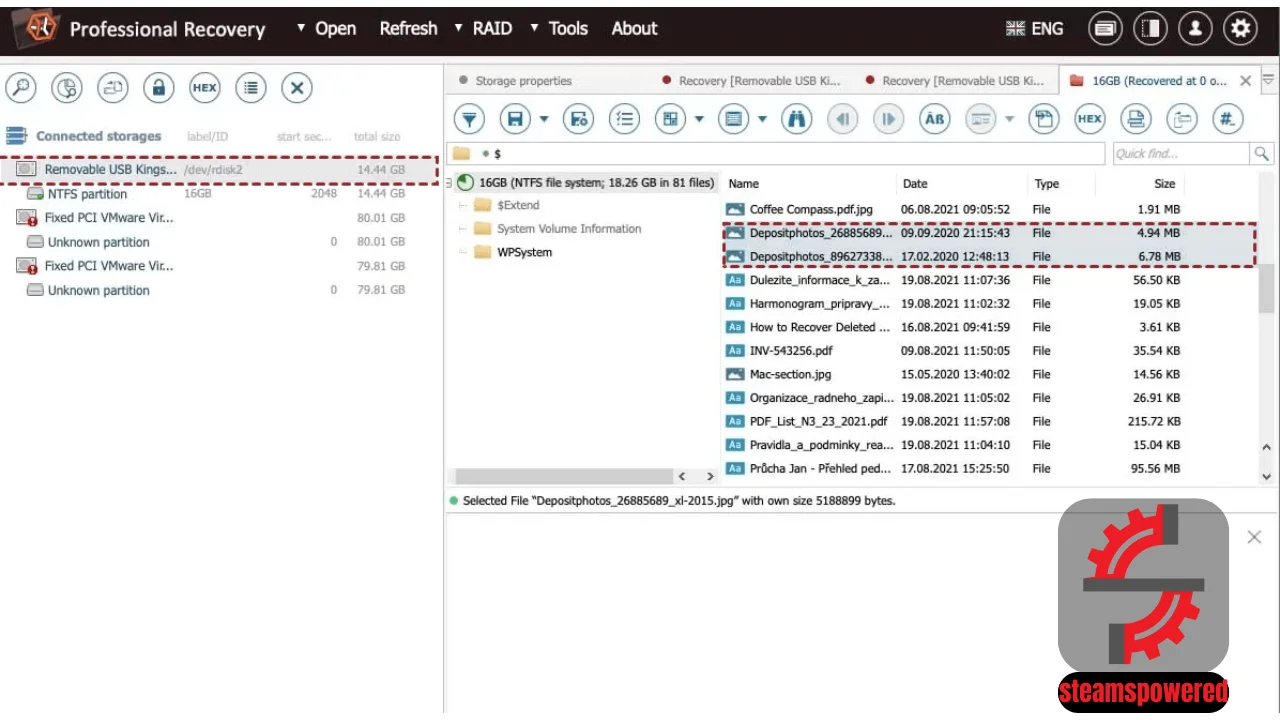Image resolution: width=1280 pixels, height=720 pixels.
Task: Open the $Extend folder
Action: 518,205
